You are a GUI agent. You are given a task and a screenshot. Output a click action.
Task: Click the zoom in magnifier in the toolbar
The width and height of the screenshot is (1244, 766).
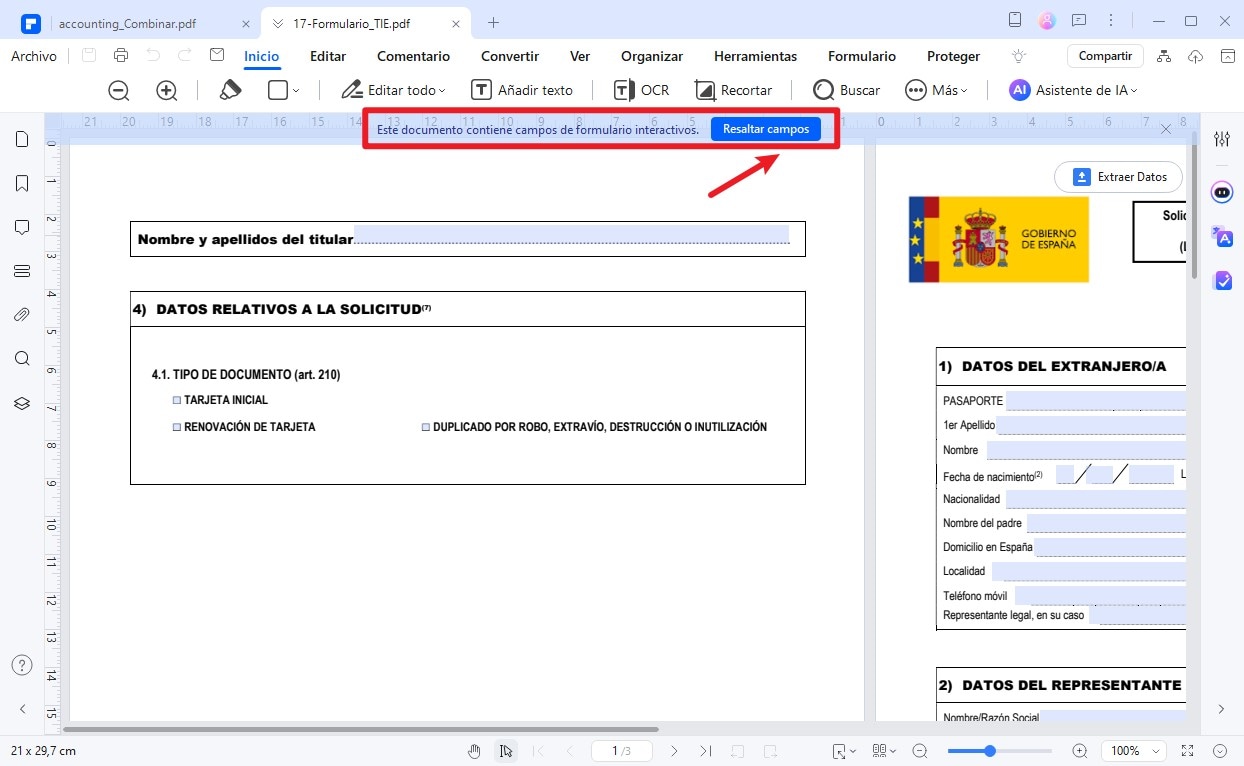click(167, 90)
